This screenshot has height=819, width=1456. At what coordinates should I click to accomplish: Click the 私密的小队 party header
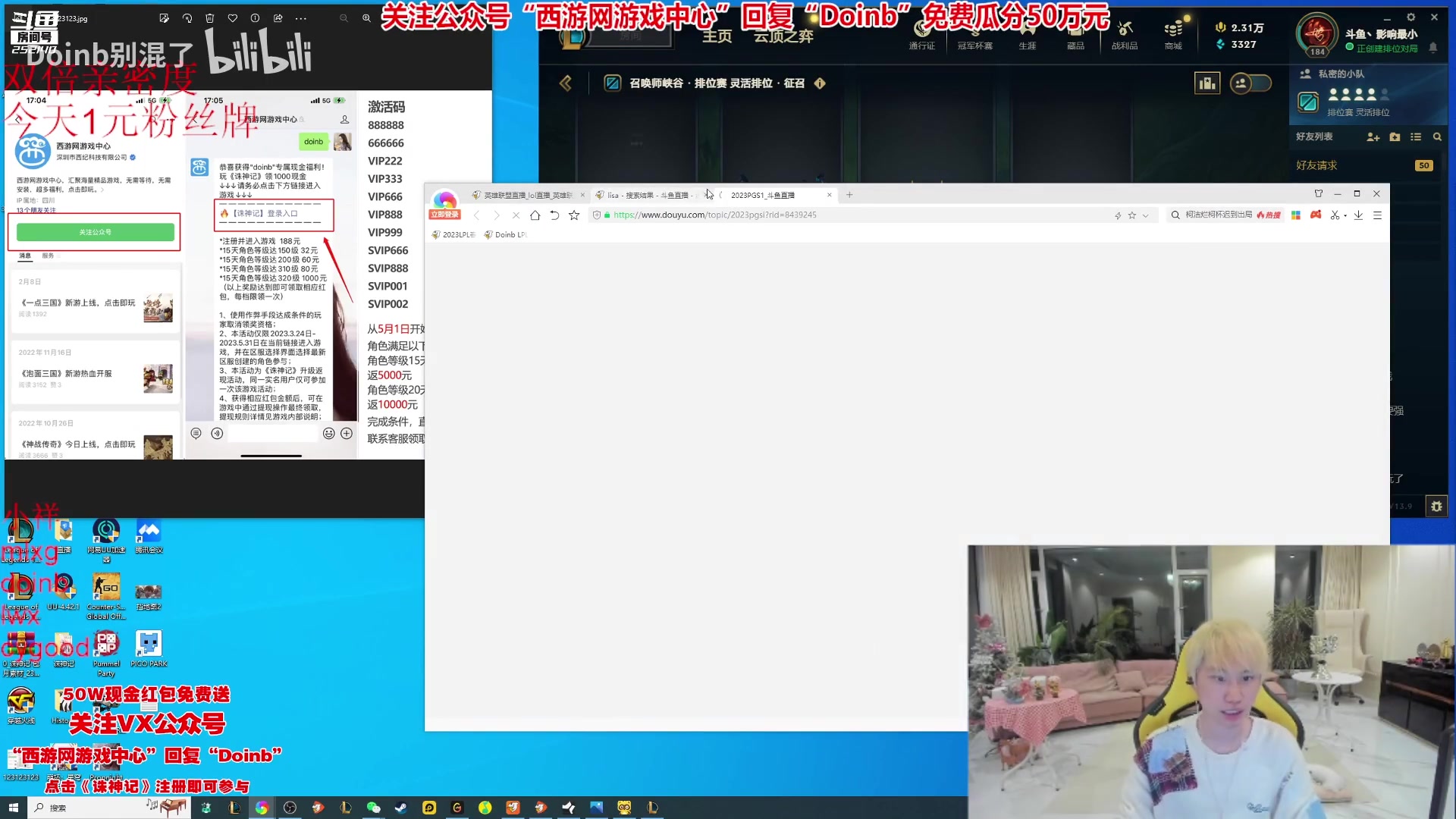click(1341, 74)
